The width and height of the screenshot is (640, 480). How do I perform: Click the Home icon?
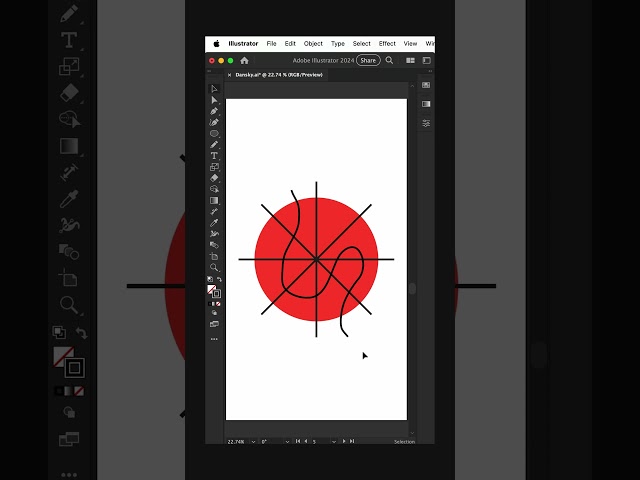[244, 60]
